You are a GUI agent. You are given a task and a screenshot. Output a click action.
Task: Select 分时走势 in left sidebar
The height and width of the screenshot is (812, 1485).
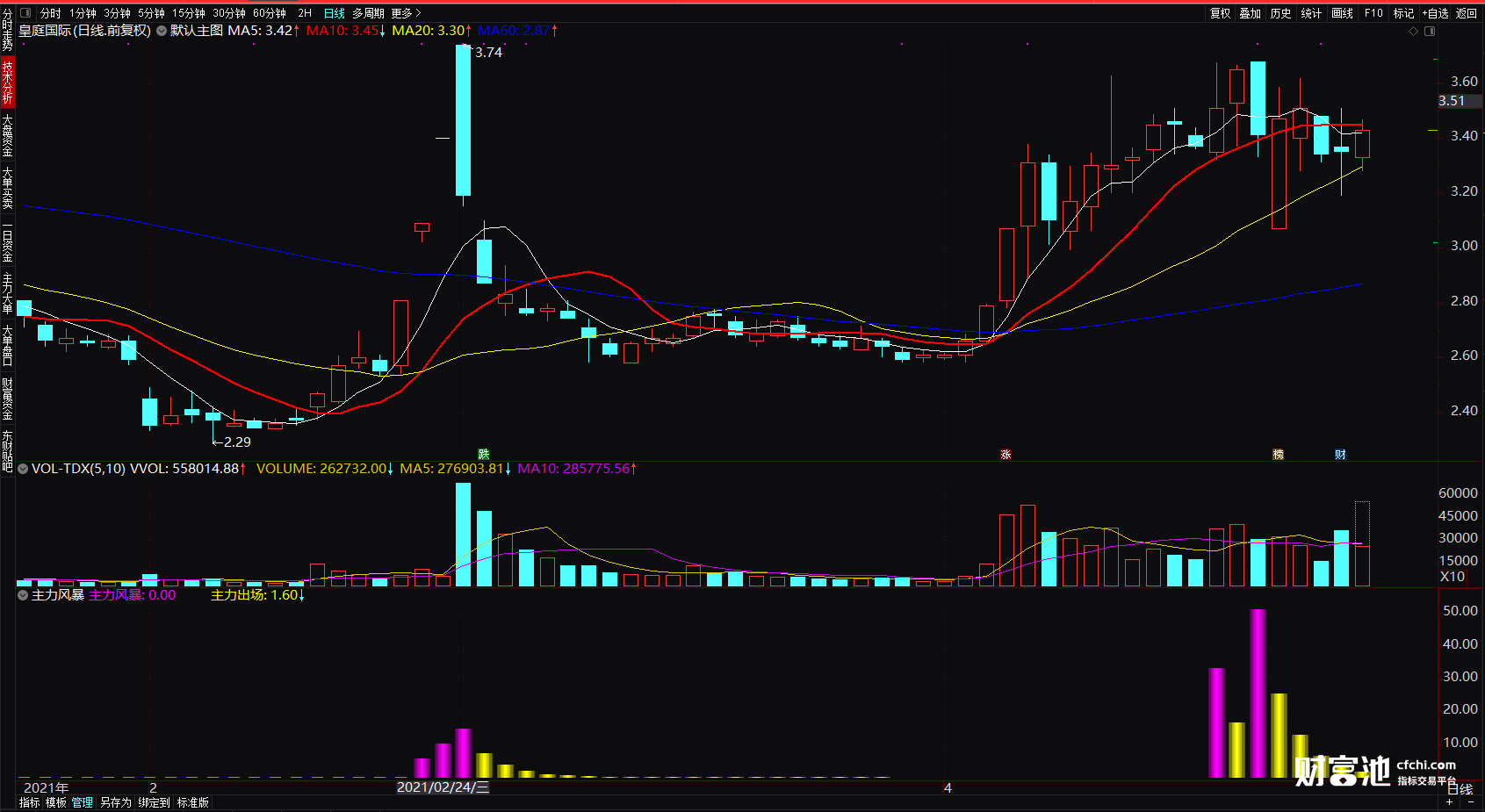pyautogui.click(x=7, y=29)
